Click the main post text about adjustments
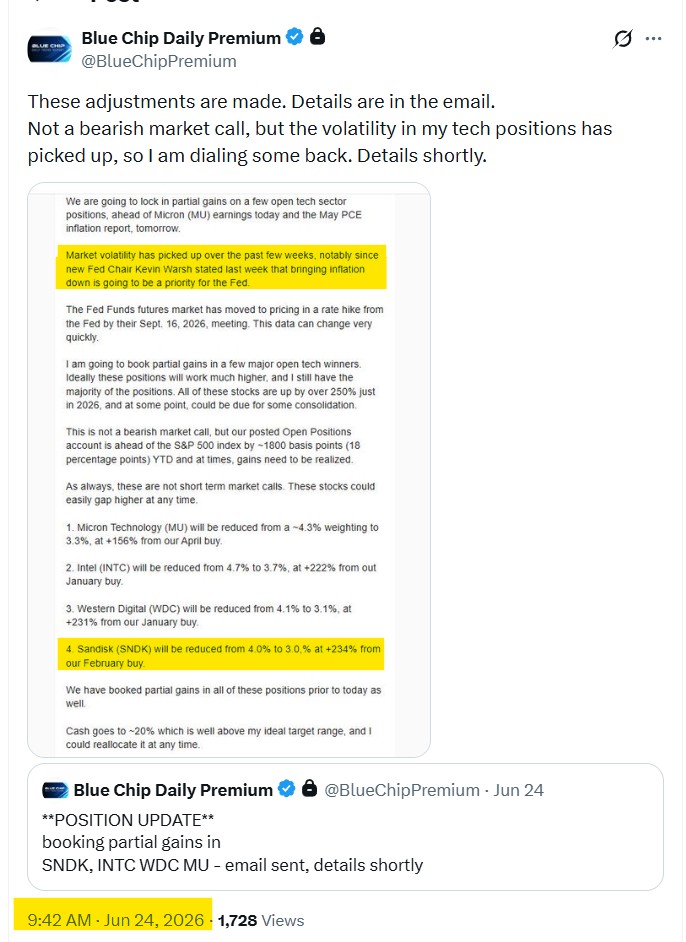 pyautogui.click(x=320, y=129)
